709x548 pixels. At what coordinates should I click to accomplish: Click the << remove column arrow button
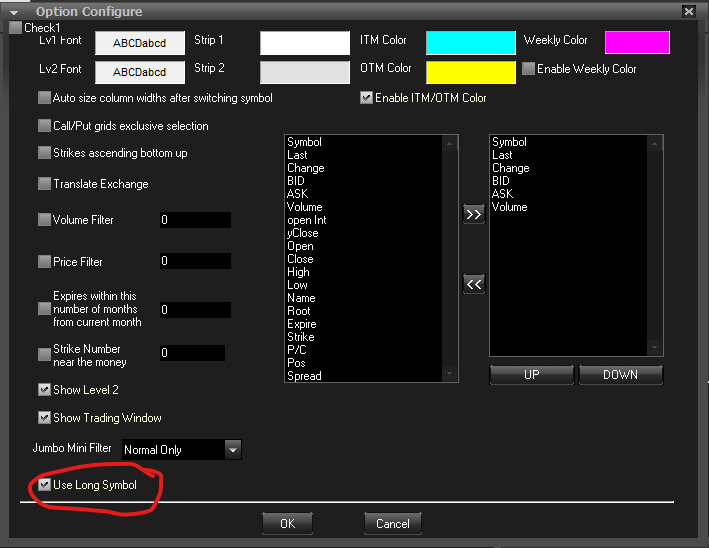pos(474,284)
